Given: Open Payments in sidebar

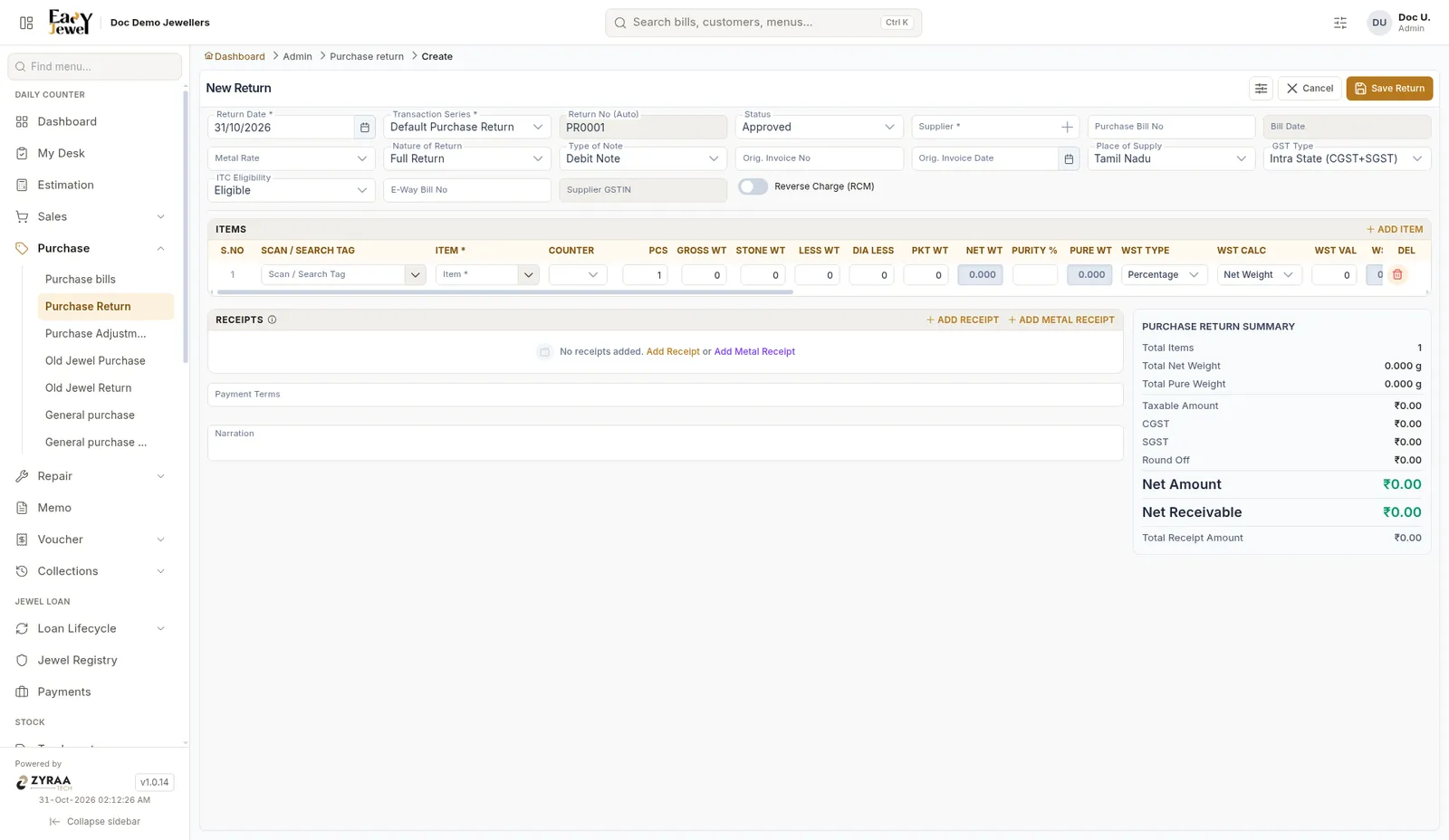Looking at the screenshot, I should pos(95,692).
